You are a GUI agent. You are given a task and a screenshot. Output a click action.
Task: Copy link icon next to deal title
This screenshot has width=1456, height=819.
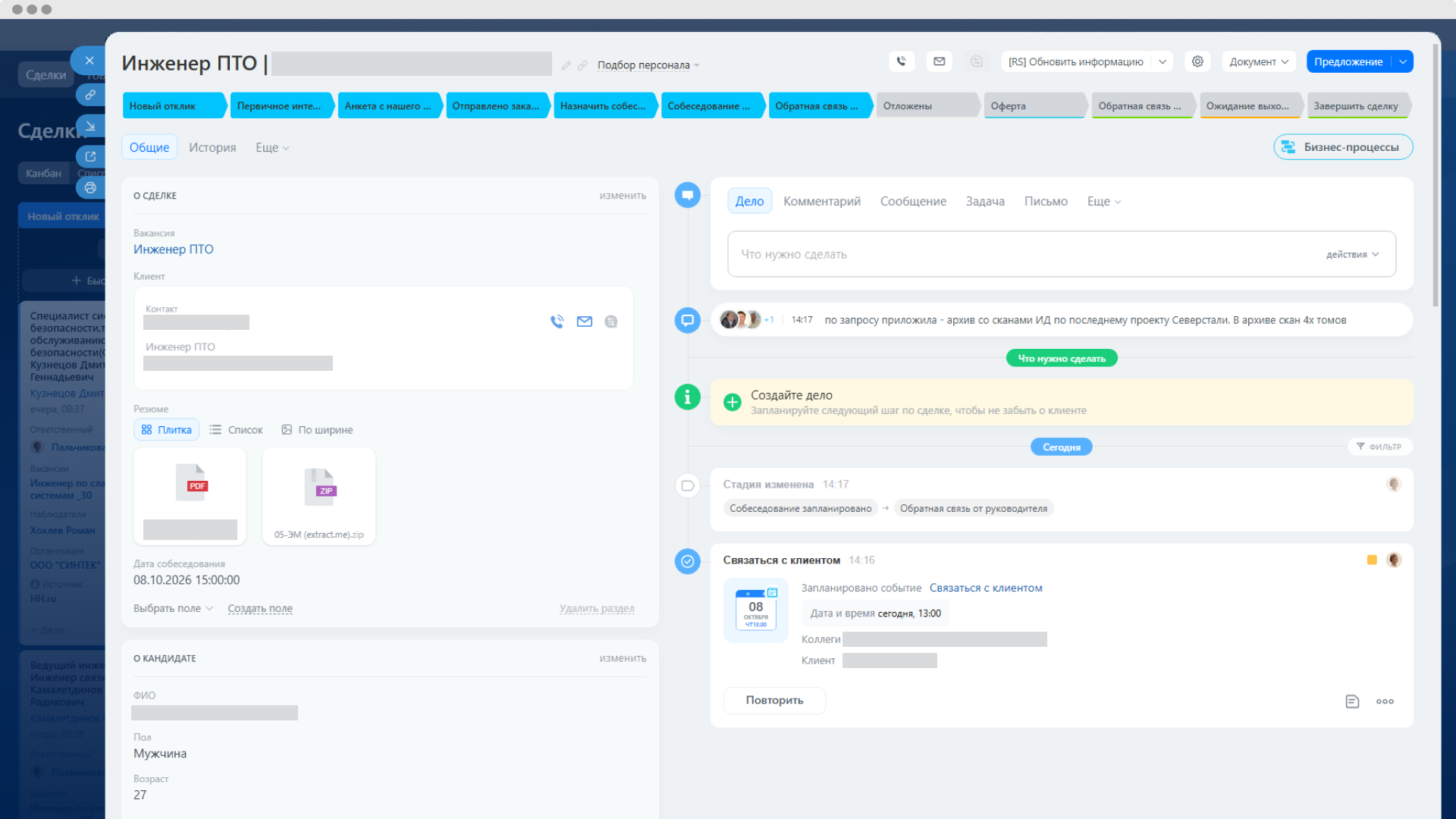pos(582,66)
